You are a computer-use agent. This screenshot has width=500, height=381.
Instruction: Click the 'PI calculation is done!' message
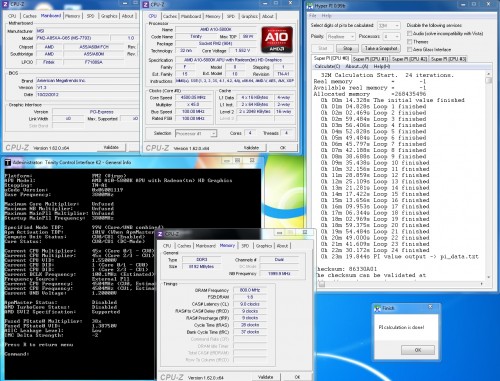coord(401,327)
